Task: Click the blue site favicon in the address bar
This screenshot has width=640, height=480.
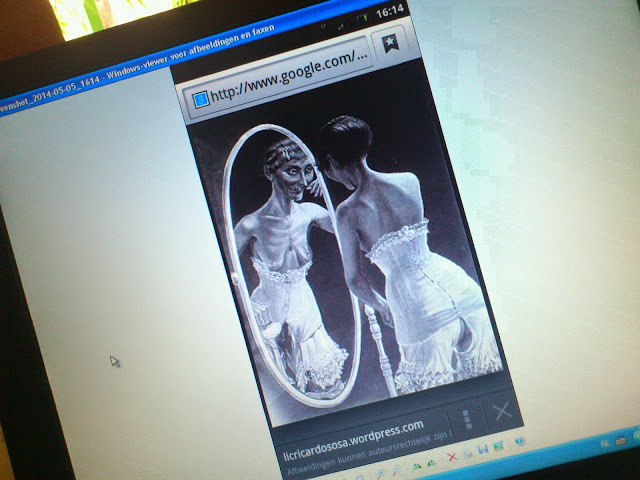Action: [200, 99]
